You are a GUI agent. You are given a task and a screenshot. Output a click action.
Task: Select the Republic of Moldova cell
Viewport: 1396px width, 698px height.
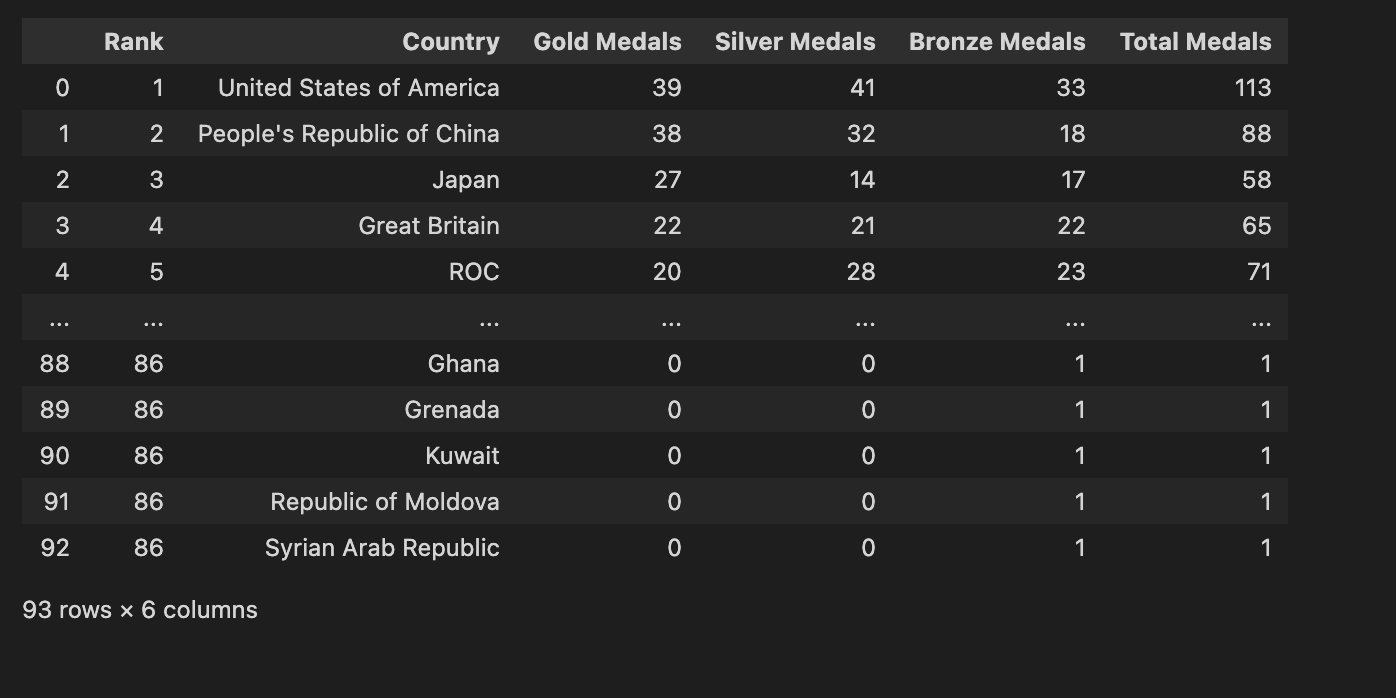[x=384, y=502]
